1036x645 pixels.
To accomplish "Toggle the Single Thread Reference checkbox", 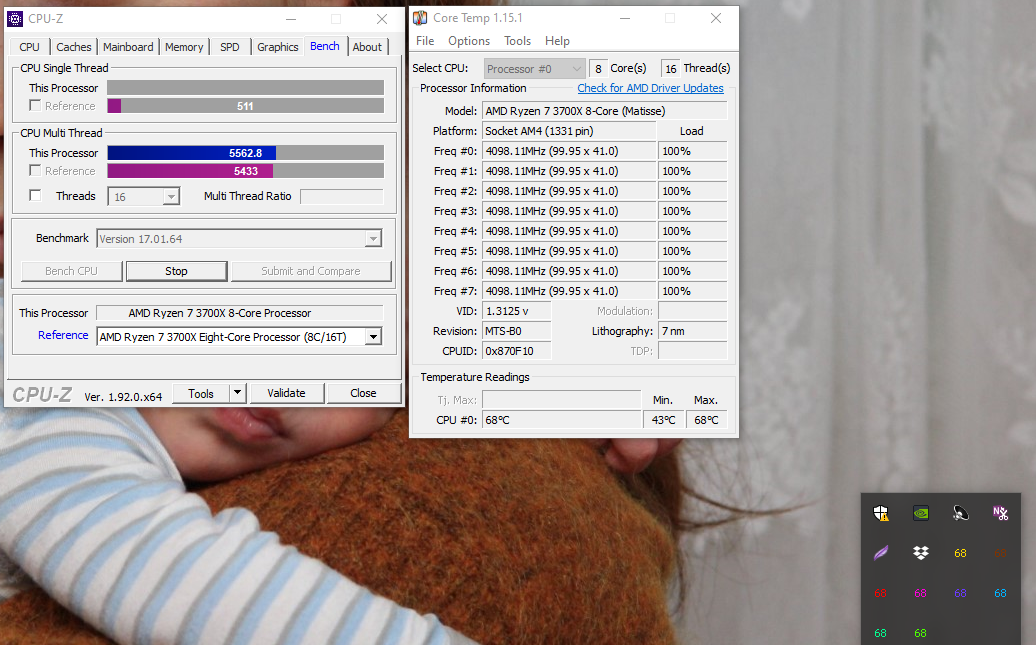I will pos(35,106).
